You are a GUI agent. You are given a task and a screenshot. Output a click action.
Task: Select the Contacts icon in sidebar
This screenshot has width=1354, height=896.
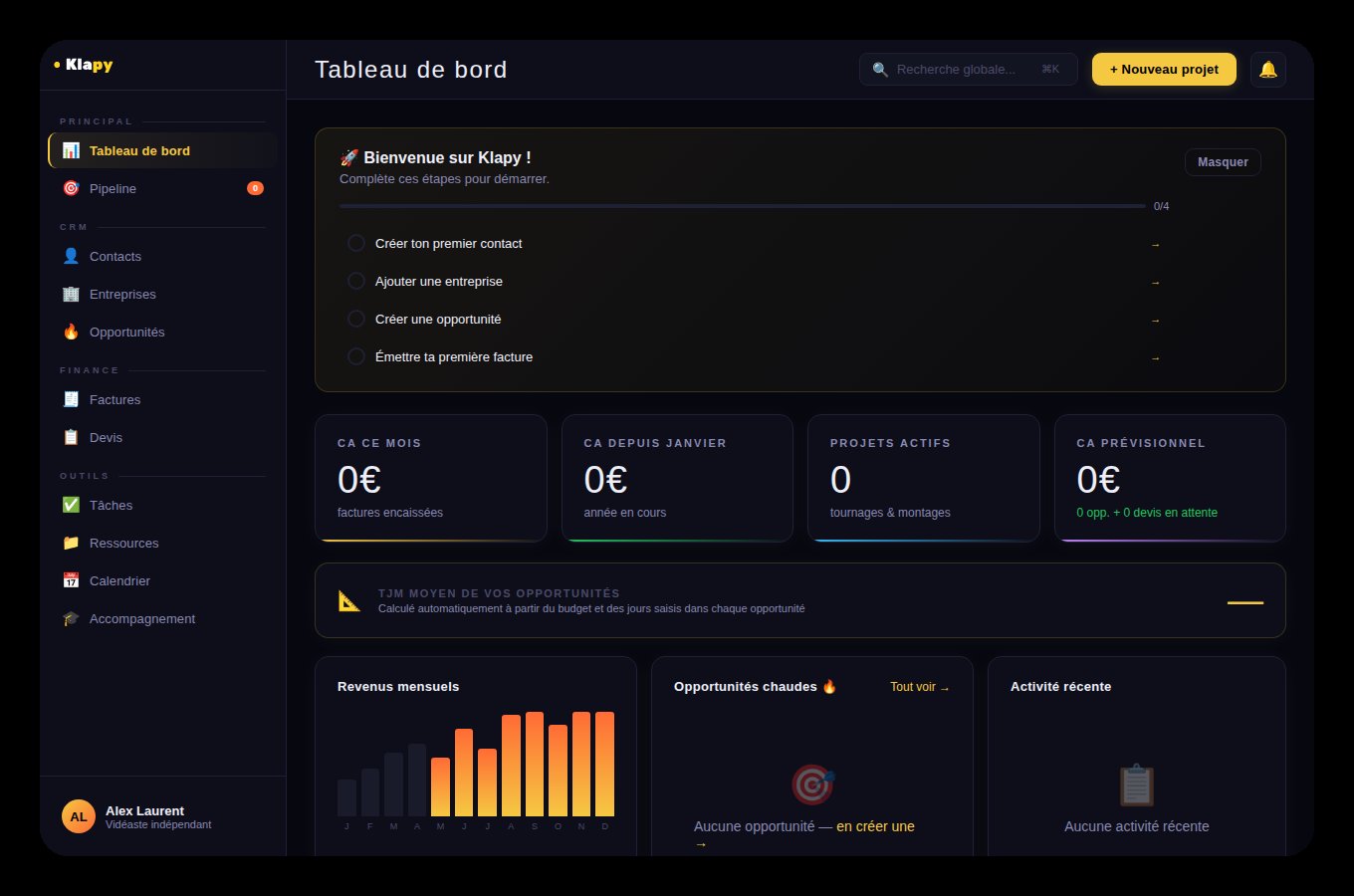(70, 256)
